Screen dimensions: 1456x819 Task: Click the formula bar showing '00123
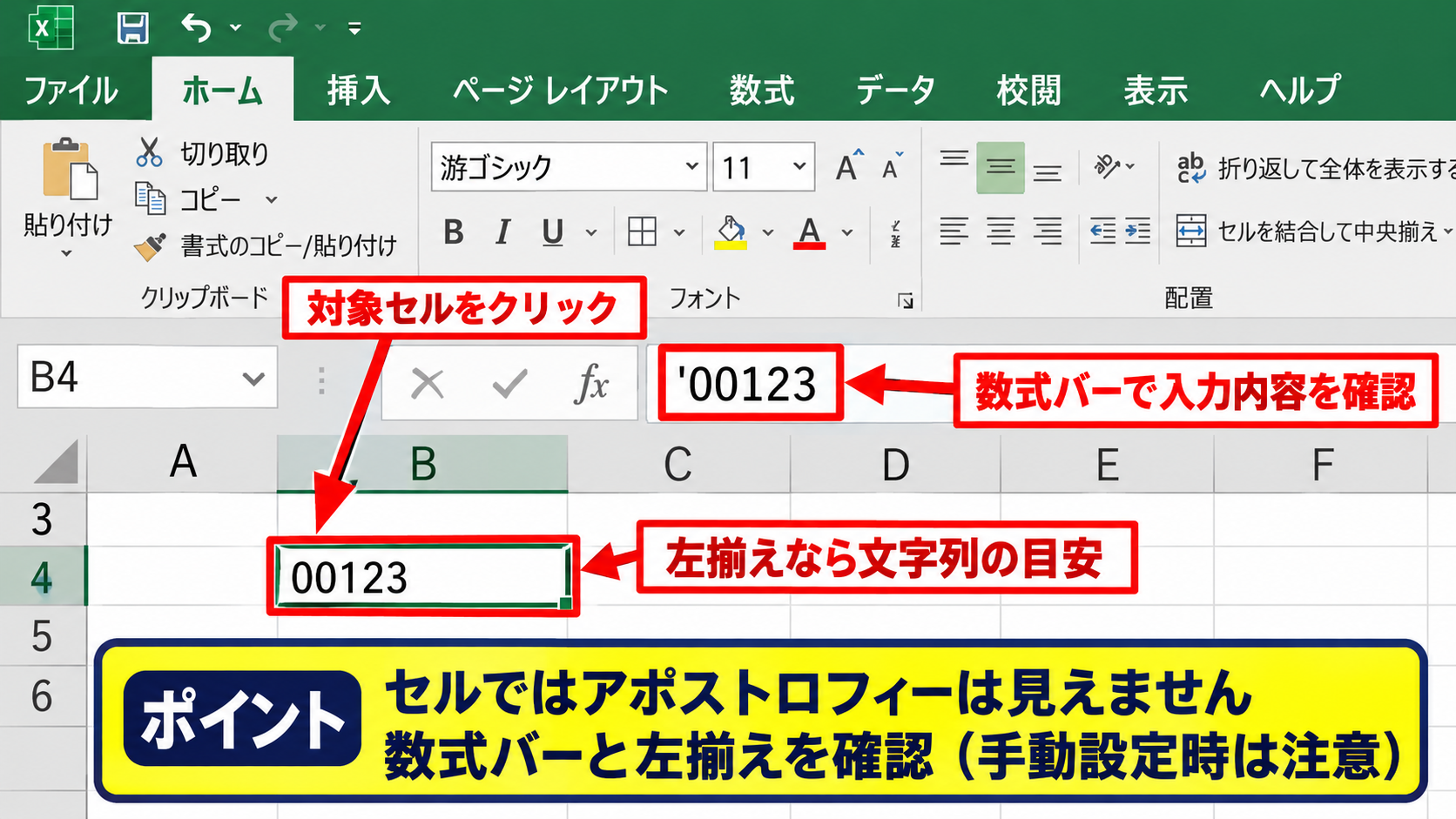[1050, 383]
